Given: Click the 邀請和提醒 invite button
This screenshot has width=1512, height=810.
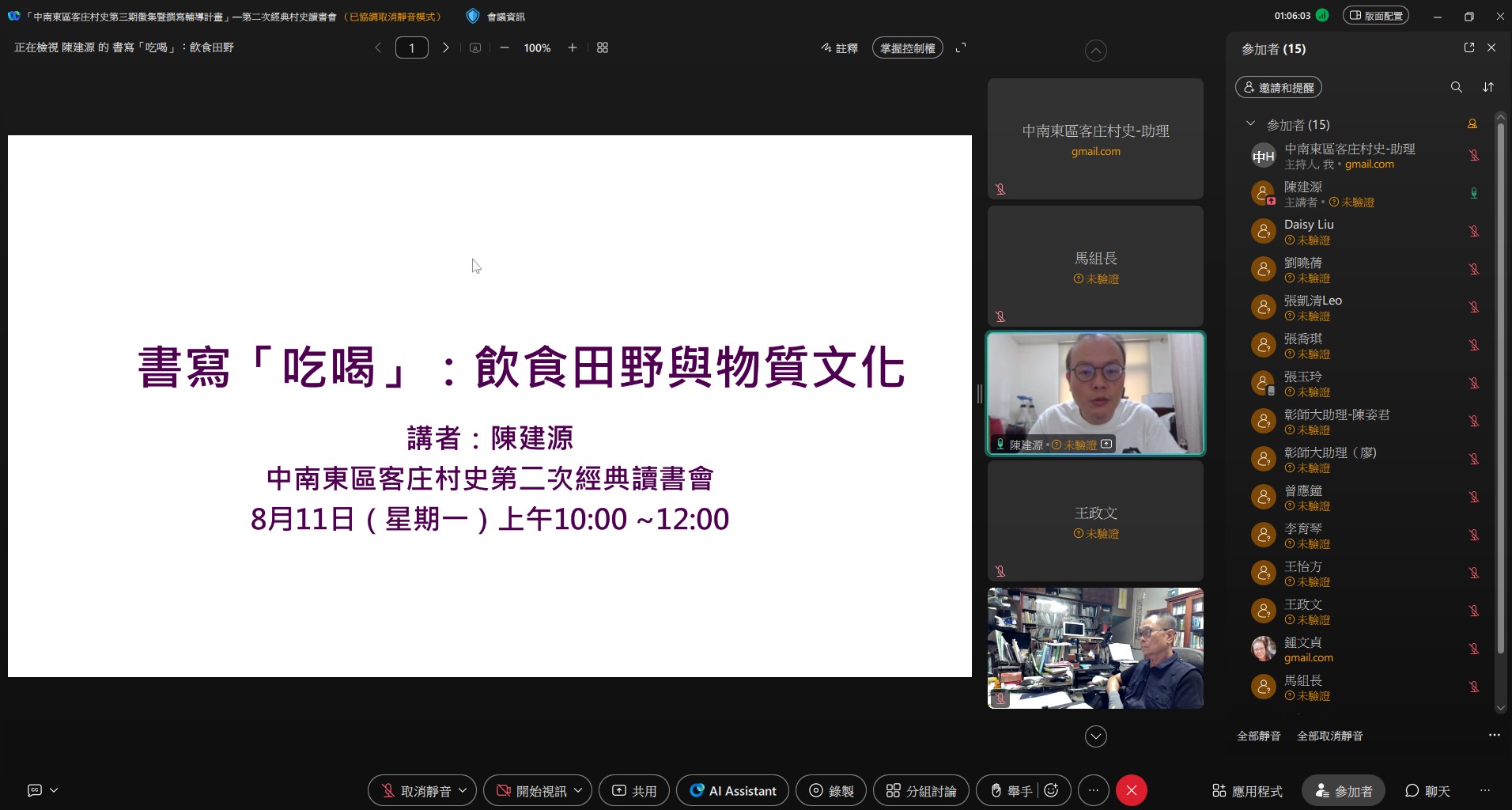Looking at the screenshot, I should (1278, 87).
